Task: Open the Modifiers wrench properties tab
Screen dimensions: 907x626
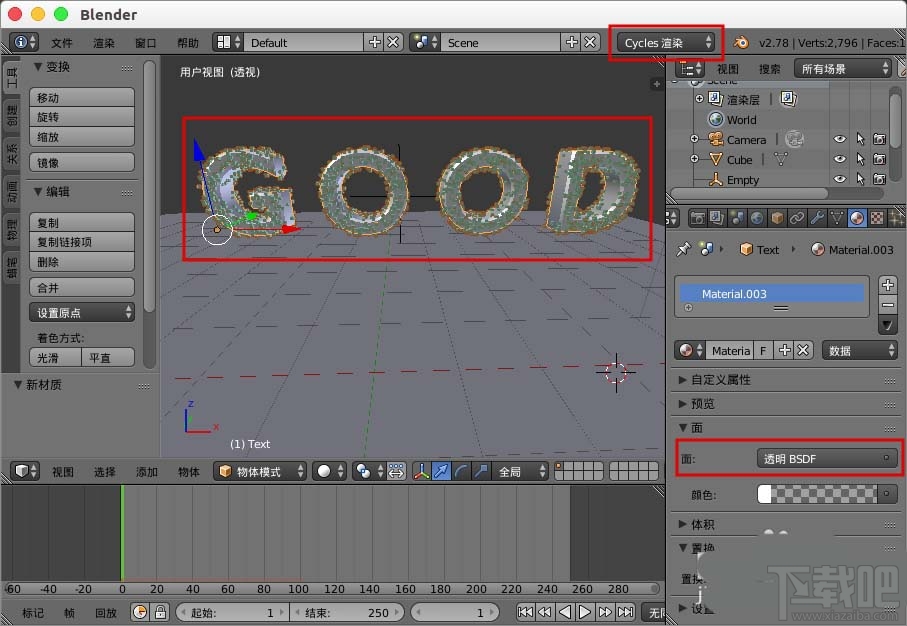Action: coord(818,218)
